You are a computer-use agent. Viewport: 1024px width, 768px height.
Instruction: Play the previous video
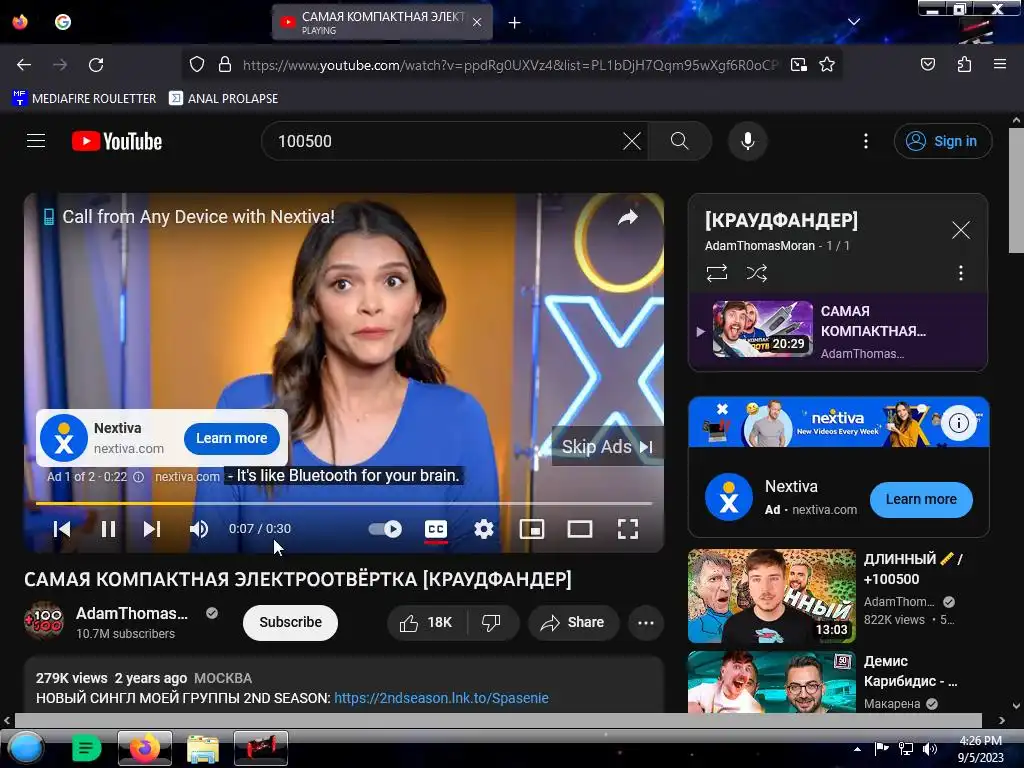62,529
